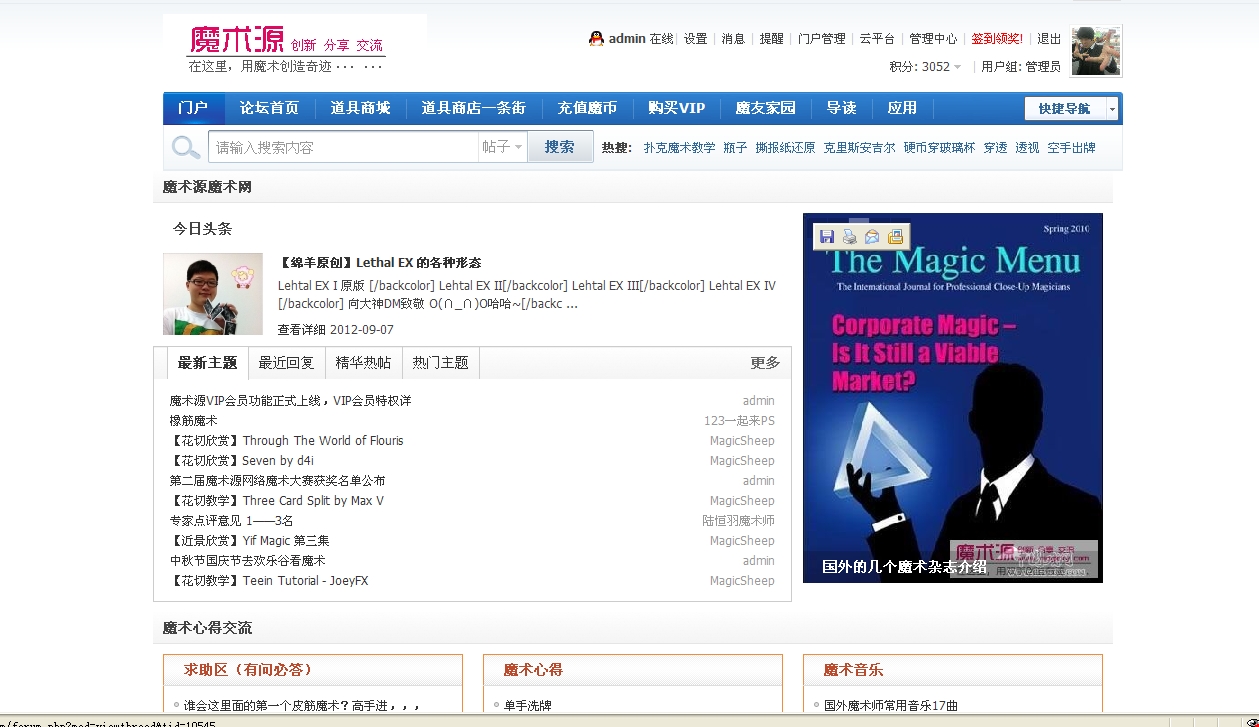Image resolution: width=1259 pixels, height=727 pixels.
Task: Open 魔友家园 nav item
Action: [x=766, y=108]
